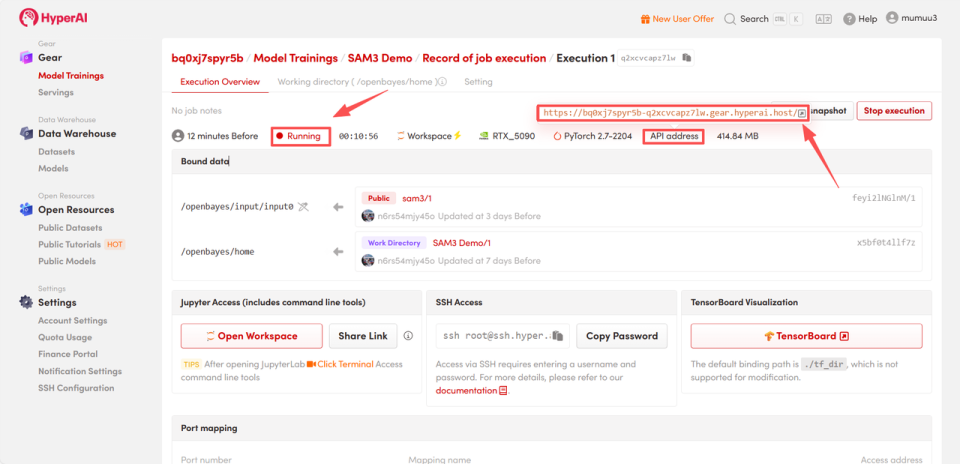Copy the execution ID q2xcvcapz7lw

[686, 58]
